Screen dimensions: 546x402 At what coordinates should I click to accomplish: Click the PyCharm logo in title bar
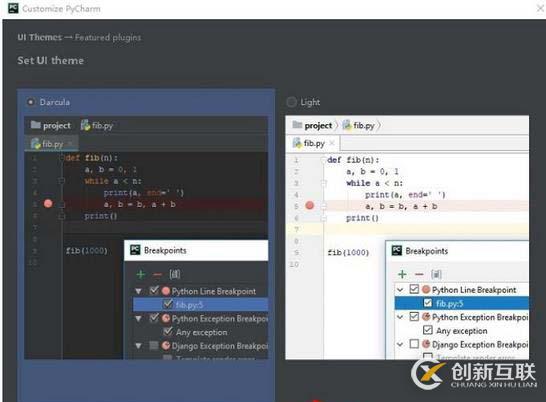tap(13, 8)
